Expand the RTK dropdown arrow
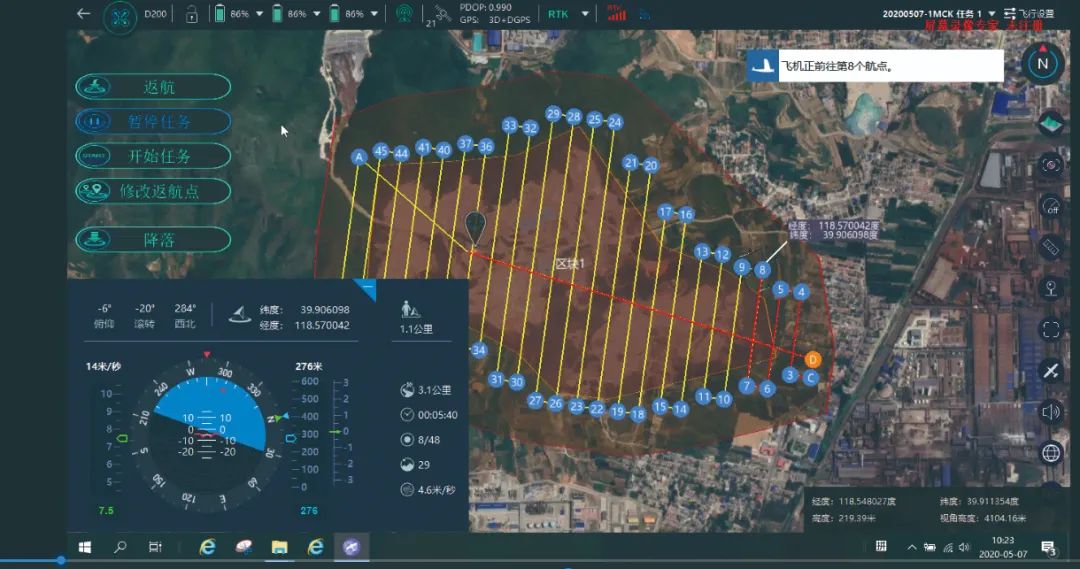The height and width of the screenshot is (569, 1080). pyautogui.click(x=585, y=14)
